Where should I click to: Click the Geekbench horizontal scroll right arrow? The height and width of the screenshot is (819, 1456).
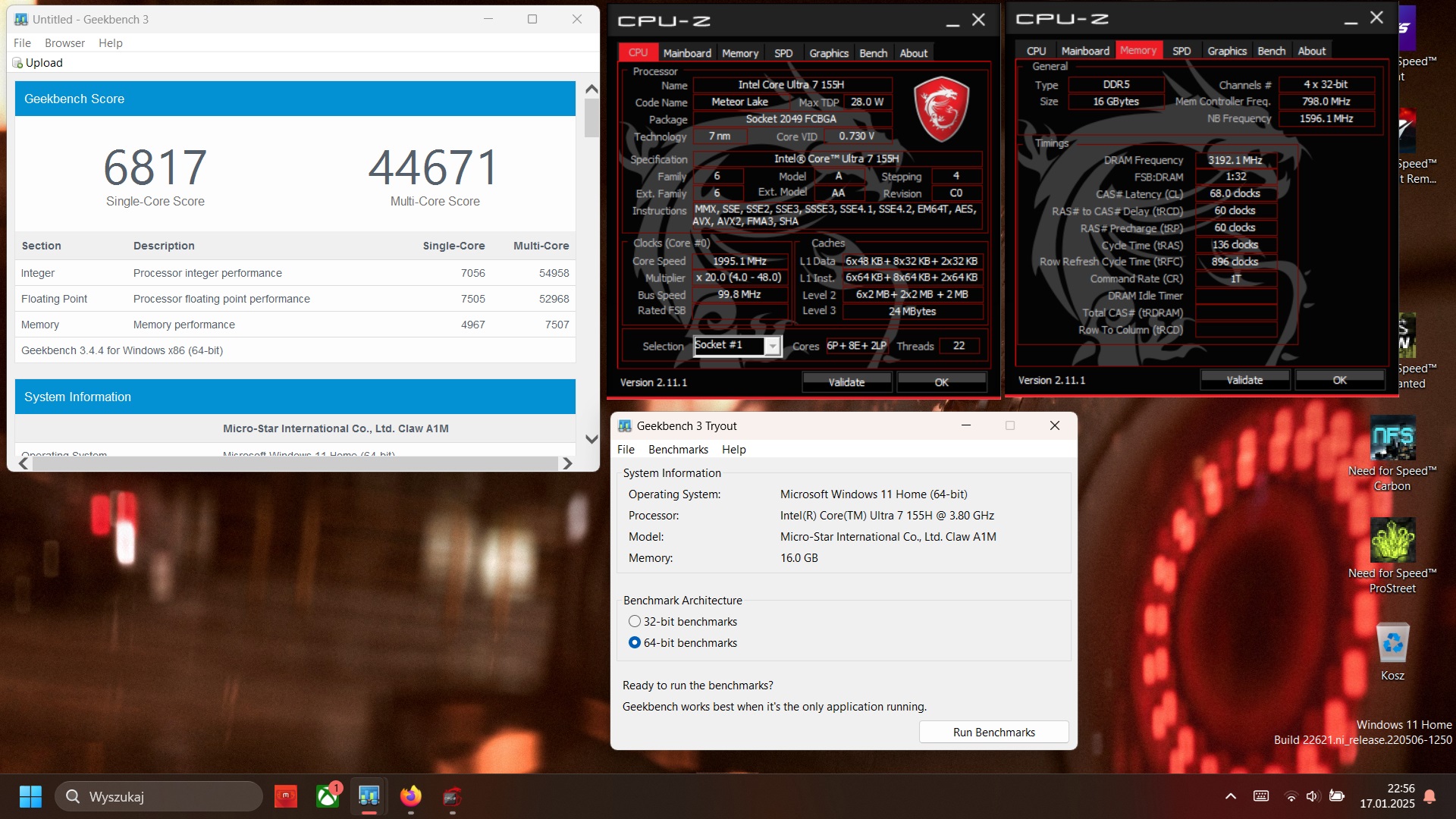(x=567, y=463)
